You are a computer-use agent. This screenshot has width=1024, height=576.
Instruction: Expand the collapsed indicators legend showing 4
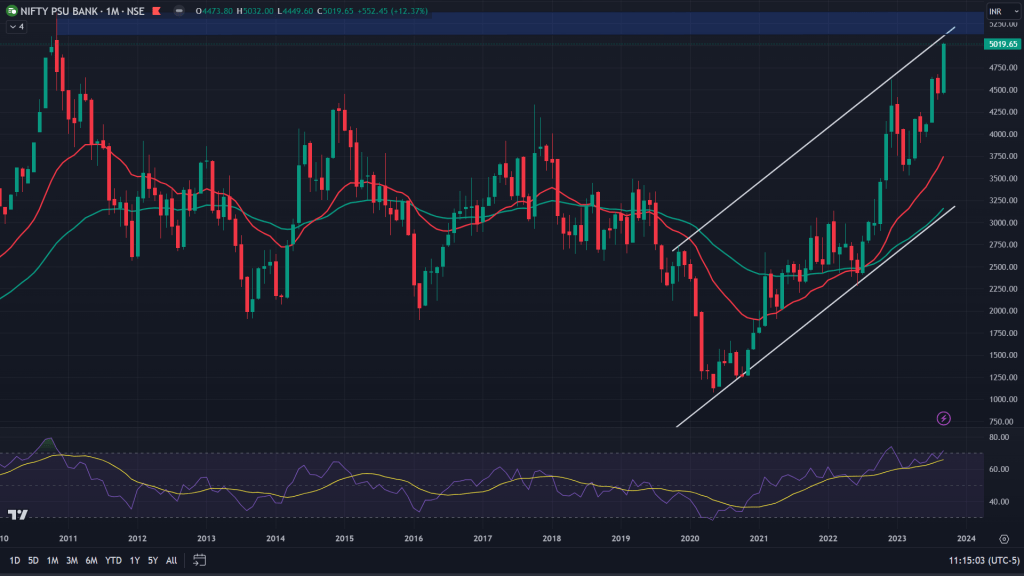click(x=16, y=27)
